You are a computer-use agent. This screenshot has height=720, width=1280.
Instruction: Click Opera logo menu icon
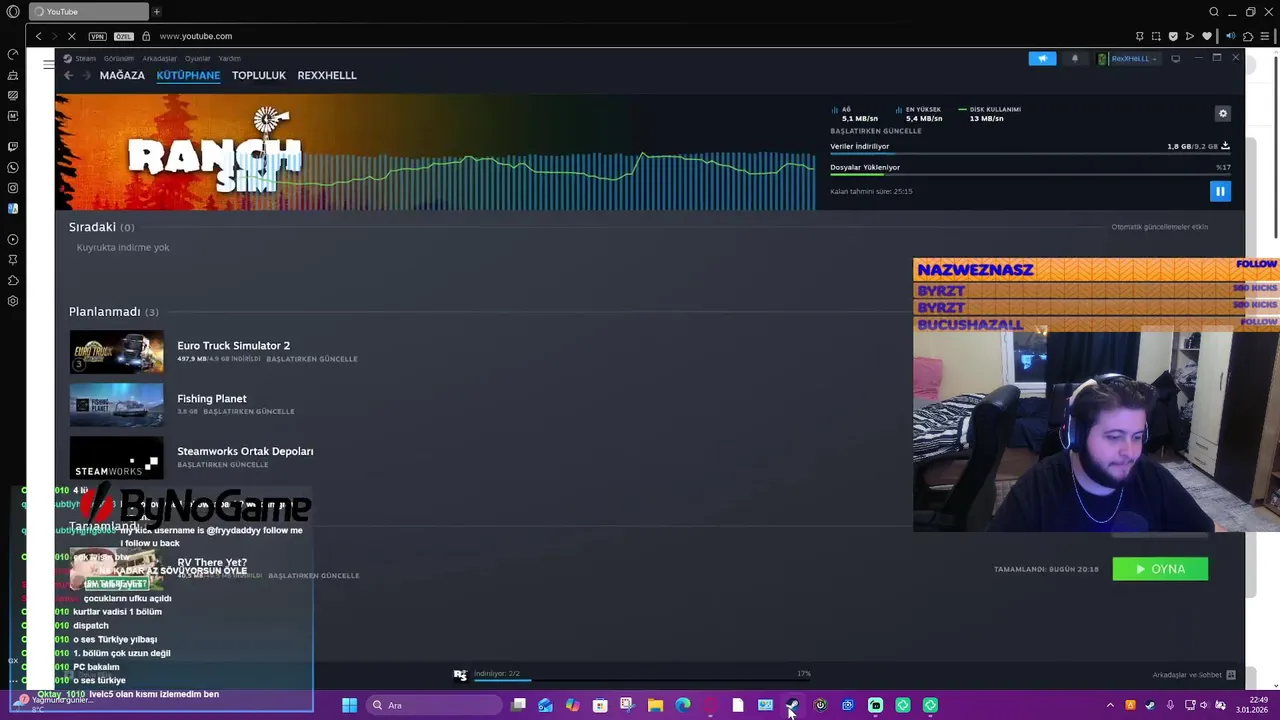point(13,12)
